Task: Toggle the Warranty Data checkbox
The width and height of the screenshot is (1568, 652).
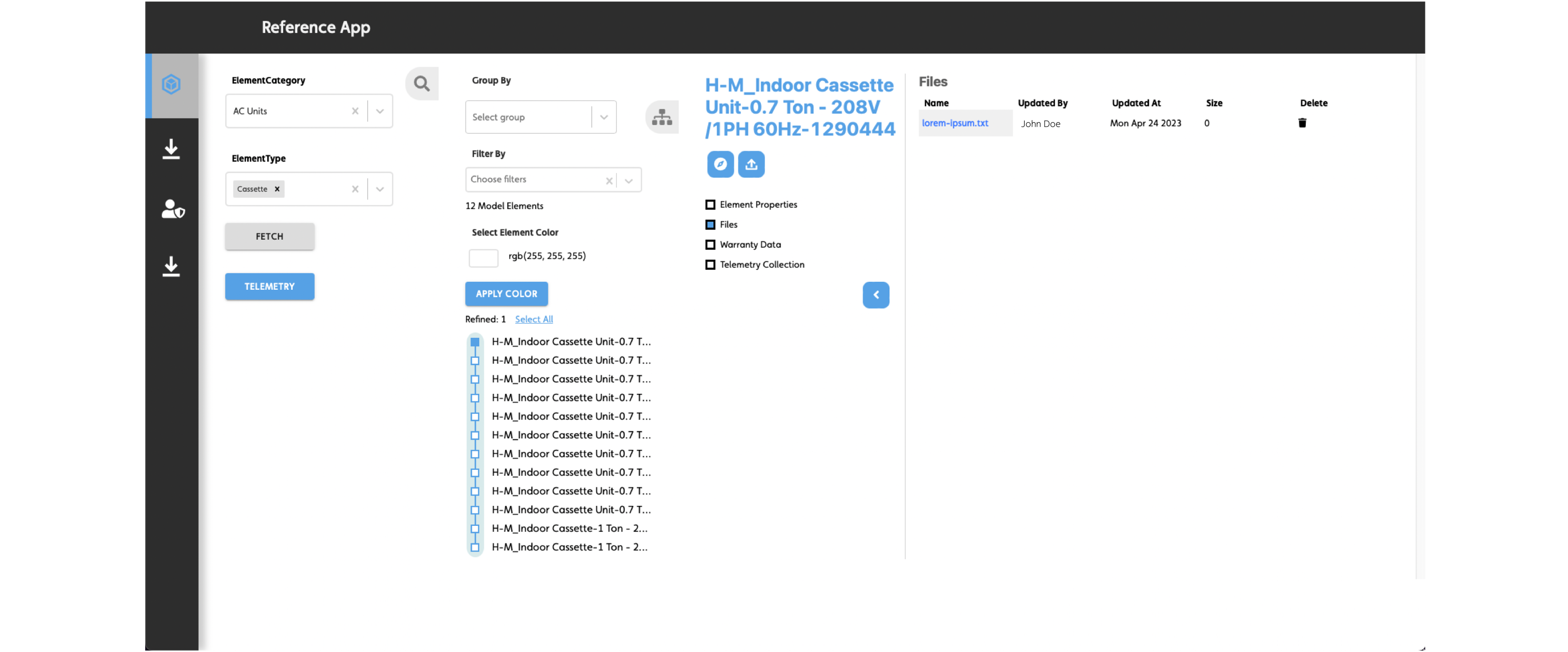Action: pos(710,245)
